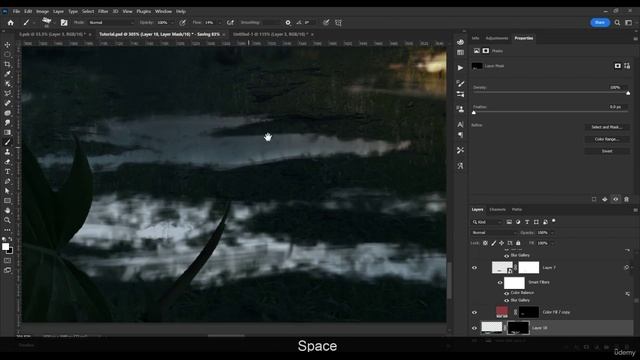The height and width of the screenshot is (360, 640).
Task: Toggle lock image pixels brush icon
Action: 493,243
